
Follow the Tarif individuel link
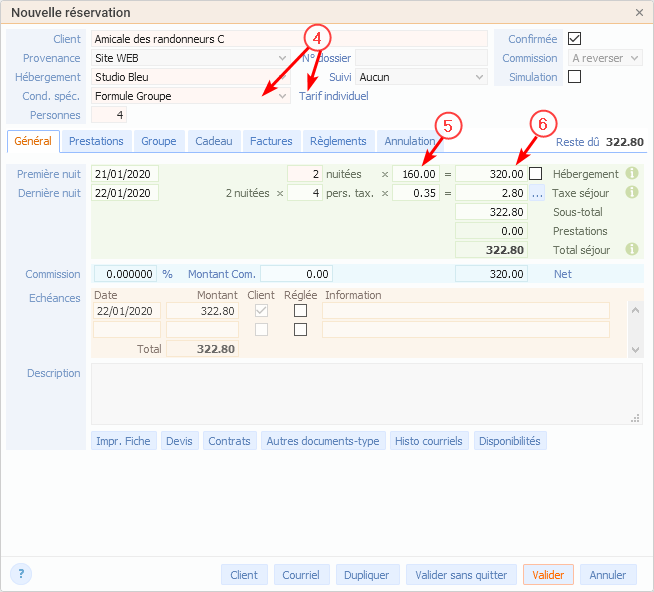click(334, 96)
